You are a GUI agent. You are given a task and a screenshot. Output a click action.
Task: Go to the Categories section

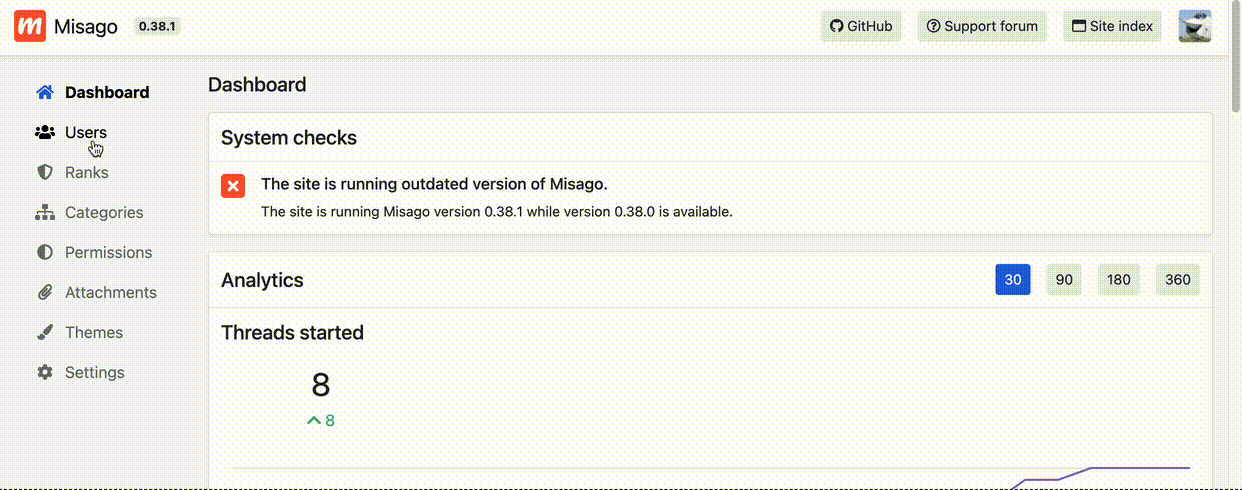point(103,212)
